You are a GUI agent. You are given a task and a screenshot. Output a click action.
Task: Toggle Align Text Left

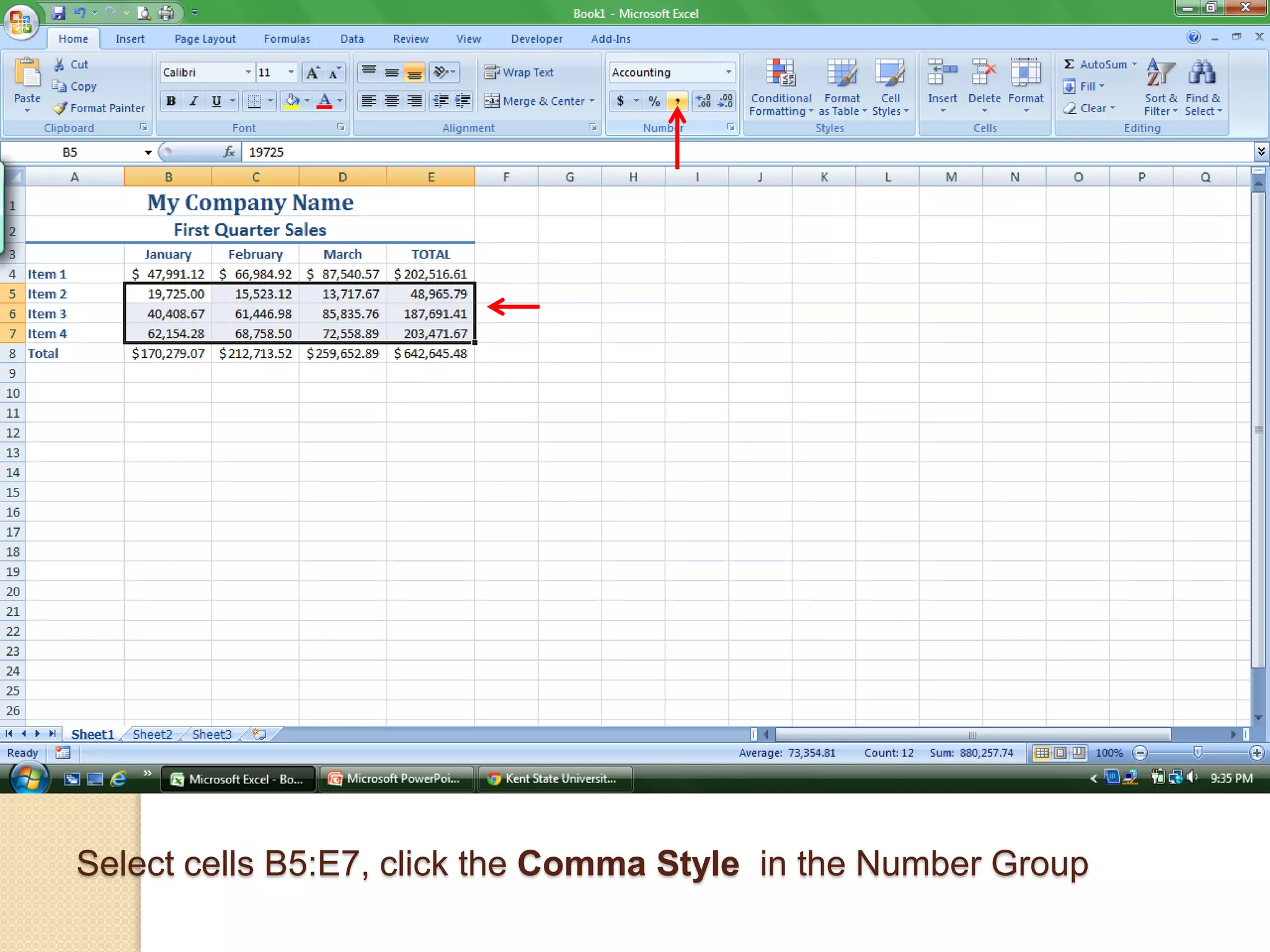369,101
